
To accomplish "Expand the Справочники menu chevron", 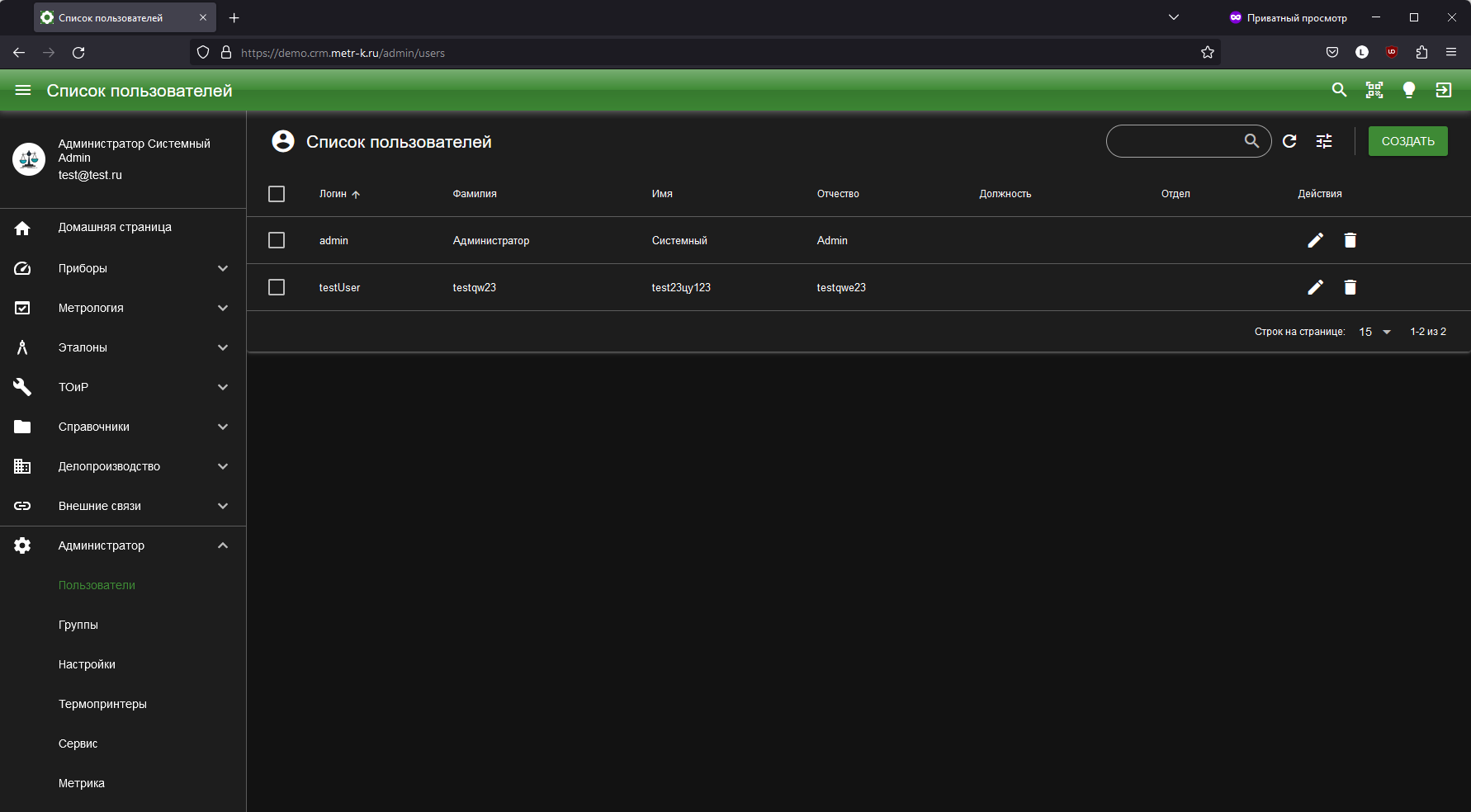I will coord(223,427).
